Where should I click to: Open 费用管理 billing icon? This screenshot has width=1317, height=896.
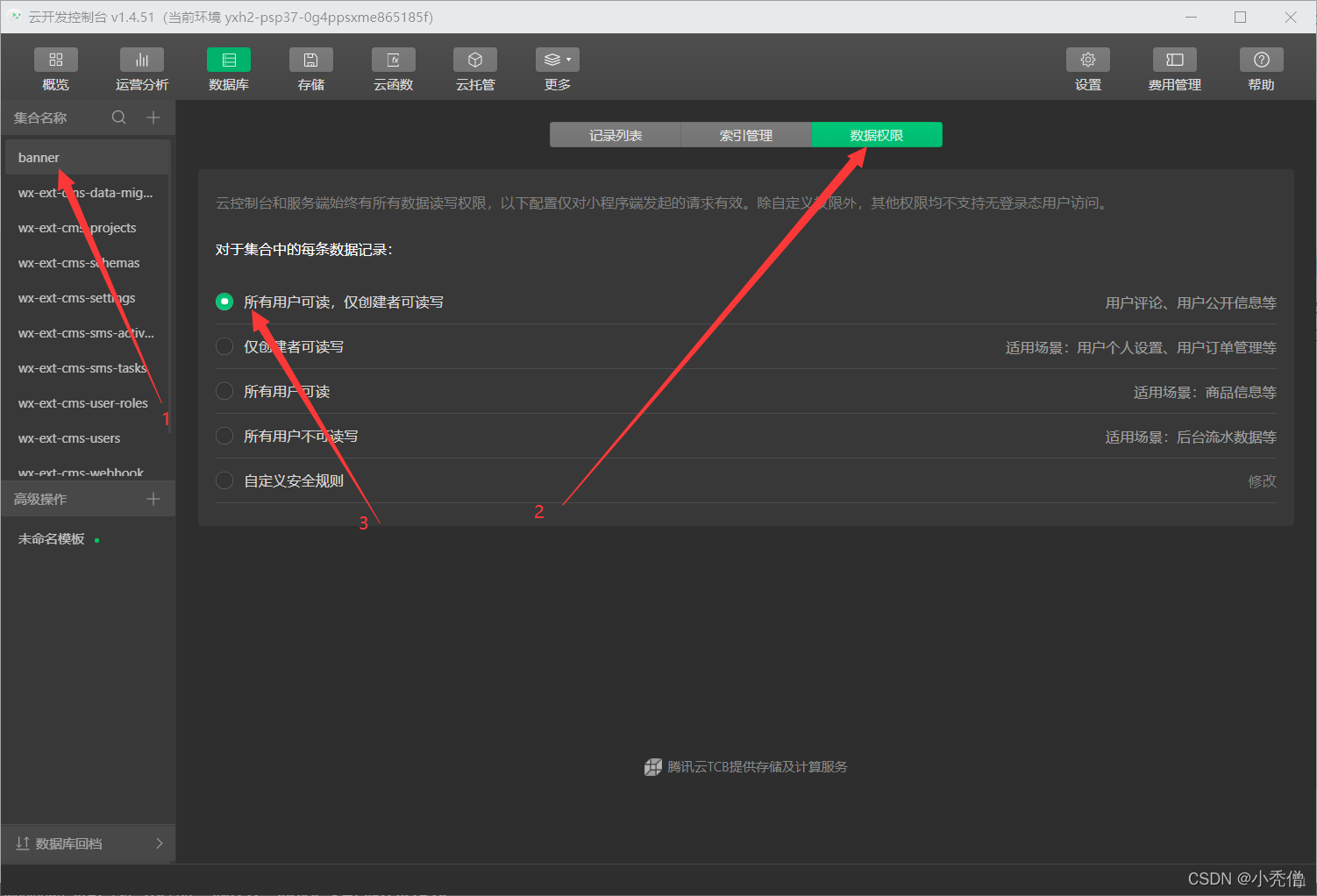click(1175, 60)
